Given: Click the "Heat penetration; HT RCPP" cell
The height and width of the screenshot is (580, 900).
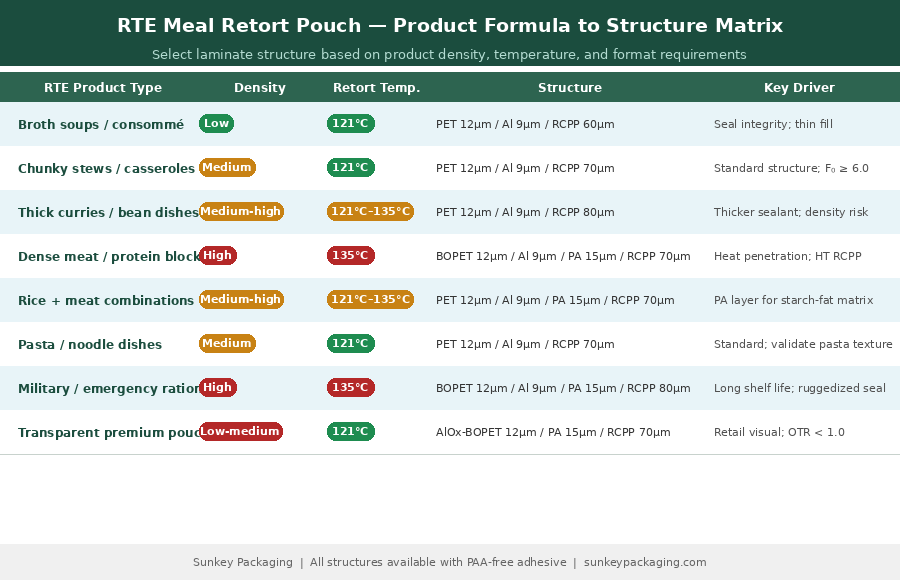Looking at the screenshot, I should pyautogui.click(x=787, y=257).
